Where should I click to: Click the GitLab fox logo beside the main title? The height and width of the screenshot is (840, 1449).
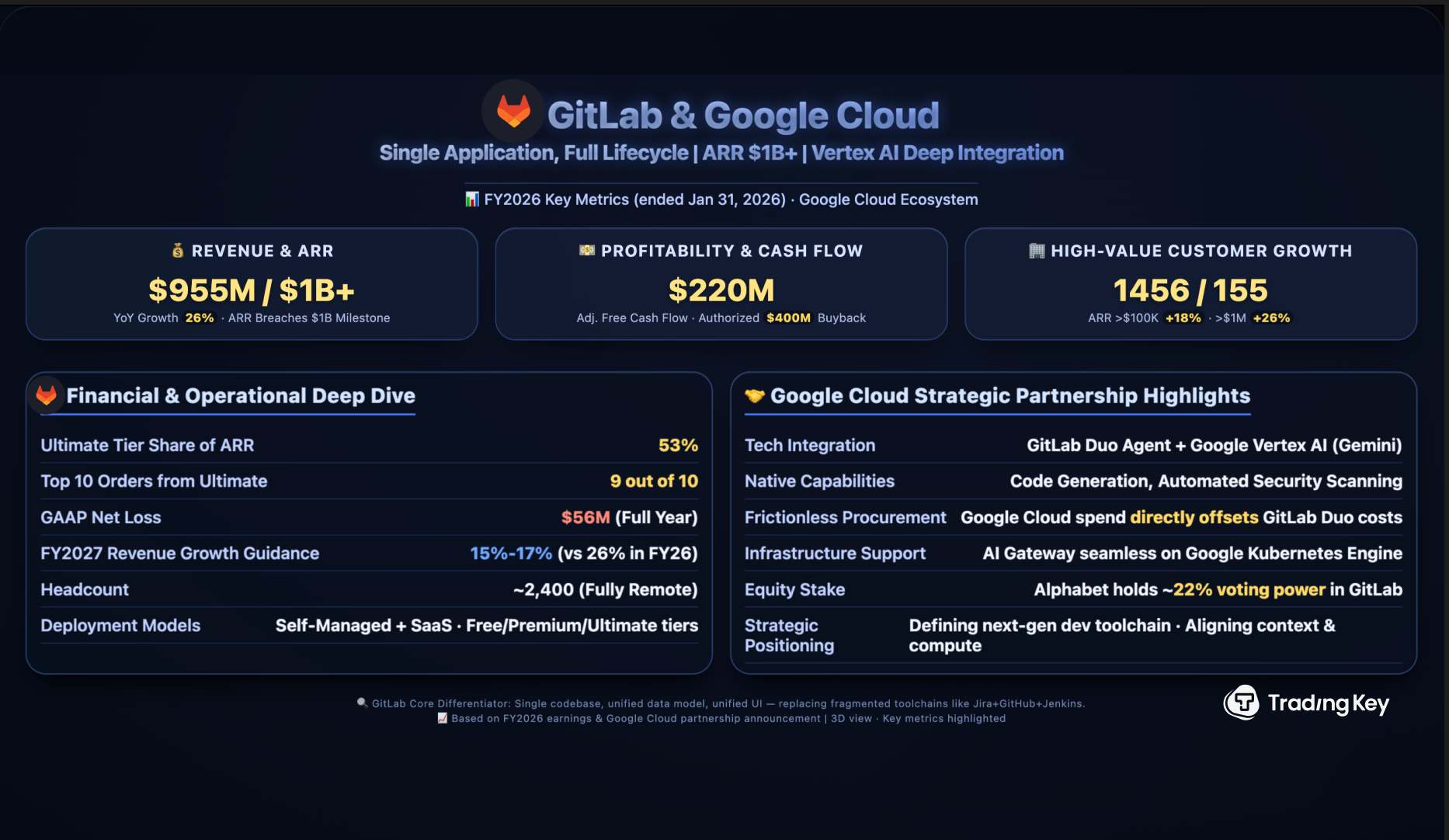(513, 111)
